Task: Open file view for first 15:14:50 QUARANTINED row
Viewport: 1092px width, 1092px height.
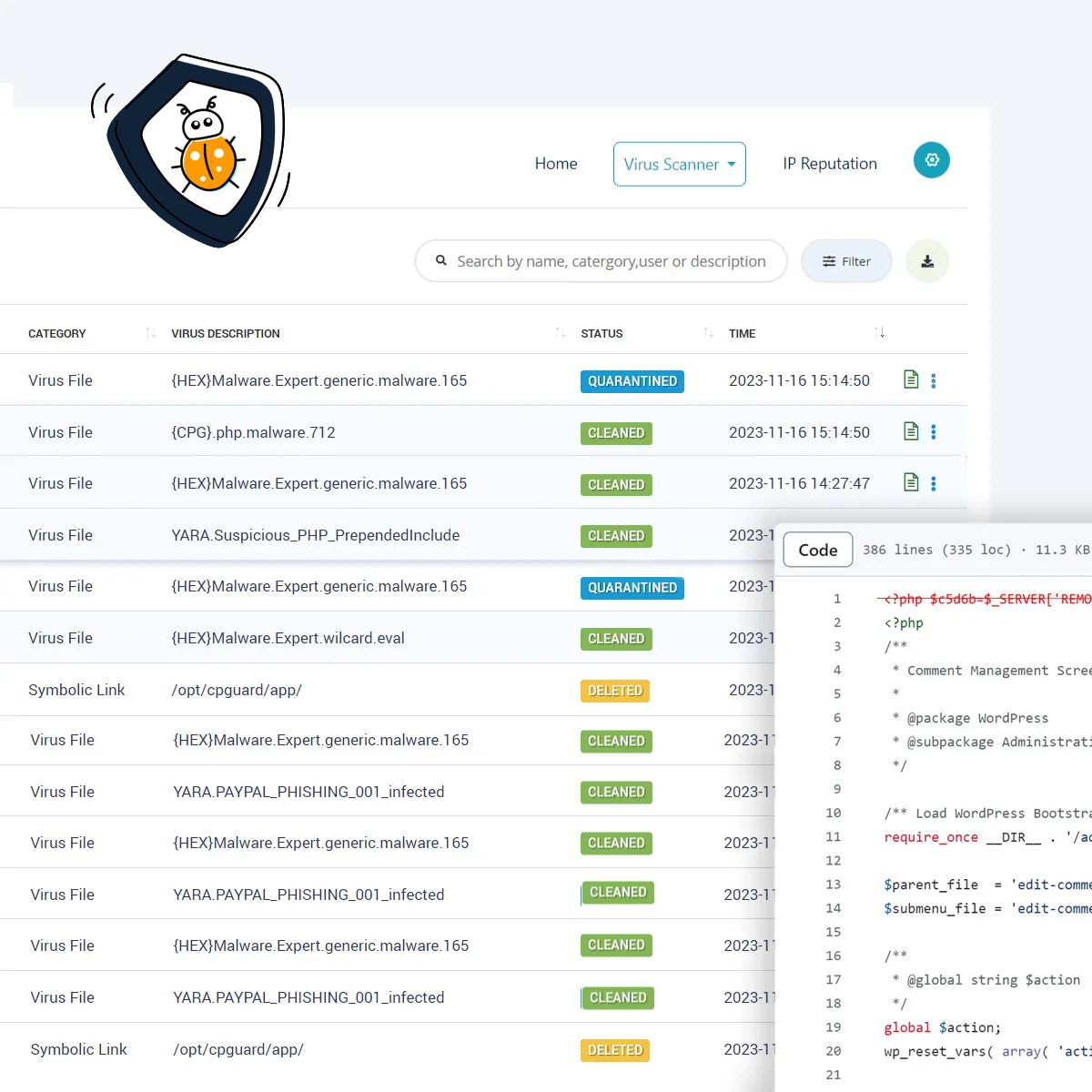Action: [911, 379]
